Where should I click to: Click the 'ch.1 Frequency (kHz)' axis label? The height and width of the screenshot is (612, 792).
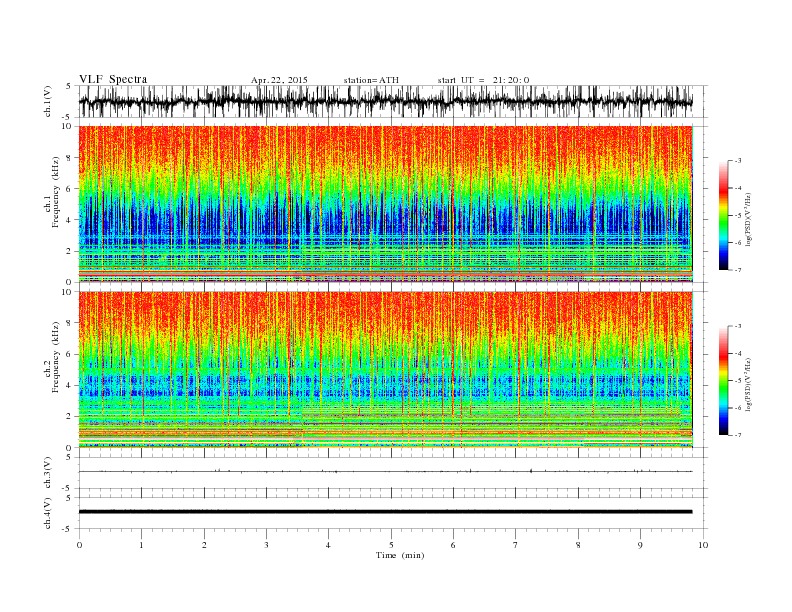tap(52, 192)
